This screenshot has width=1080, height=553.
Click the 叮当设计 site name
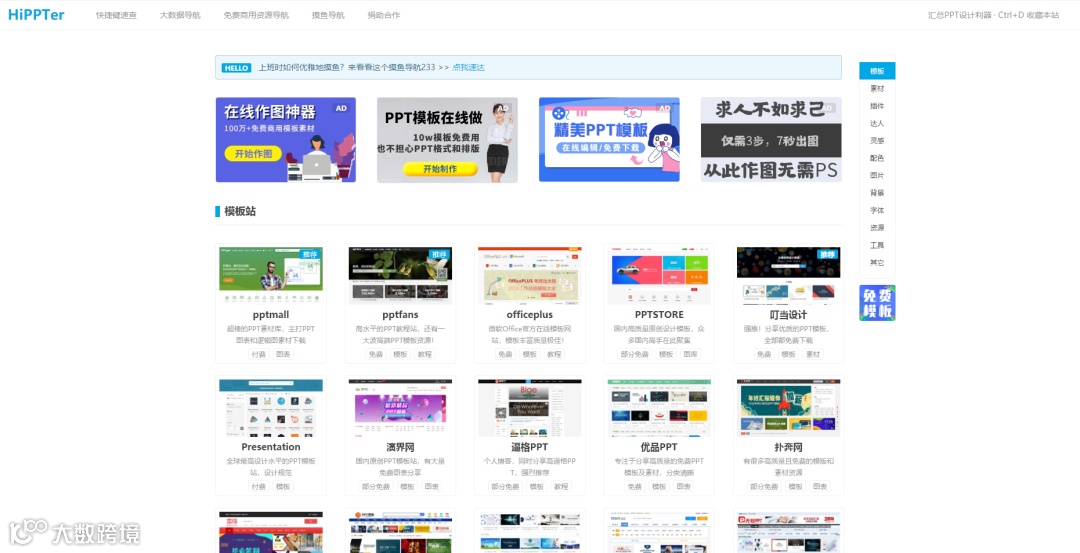pyautogui.click(x=789, y=315)
